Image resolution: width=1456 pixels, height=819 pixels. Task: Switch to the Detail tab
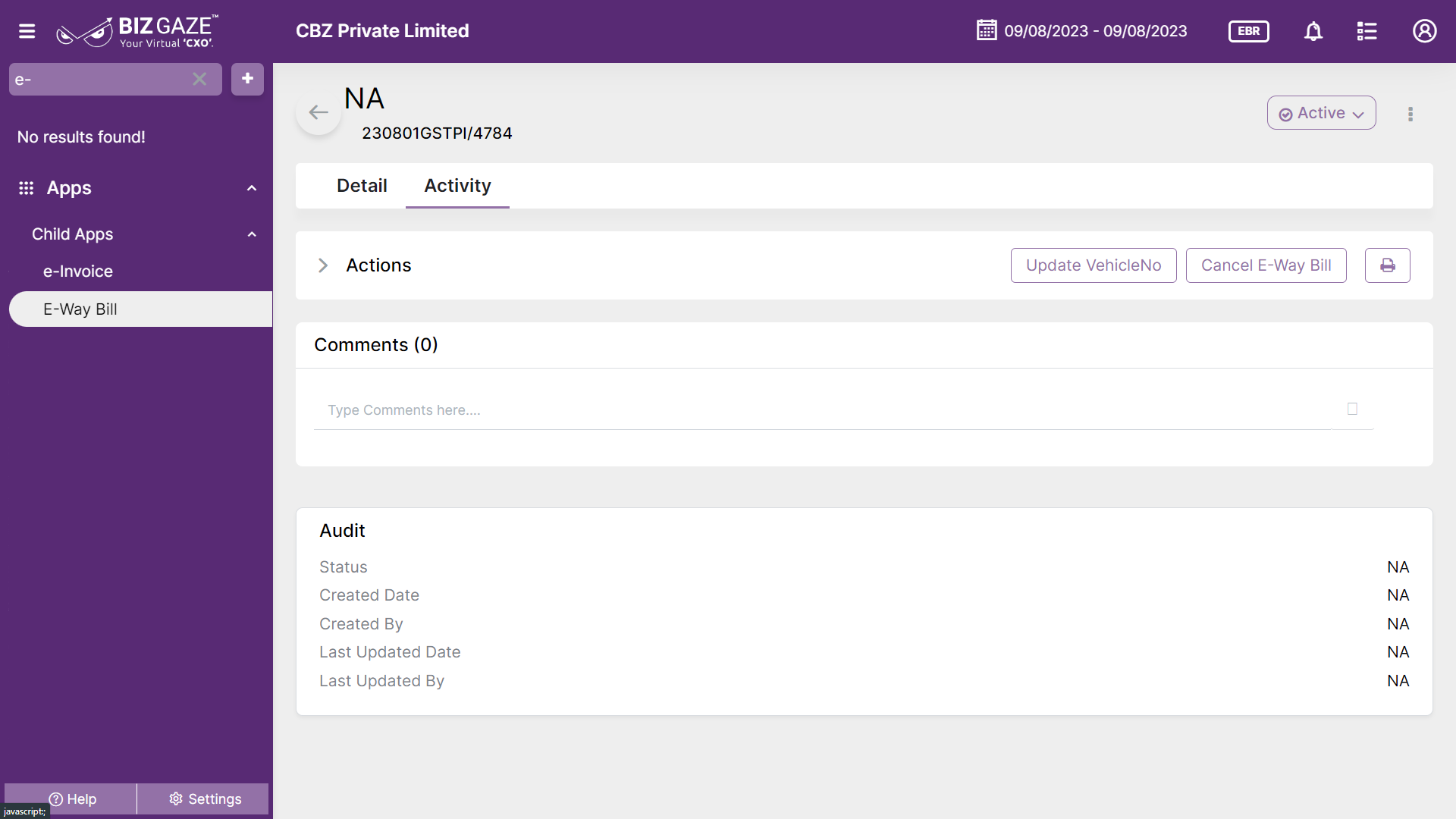[x=362, y=186]
